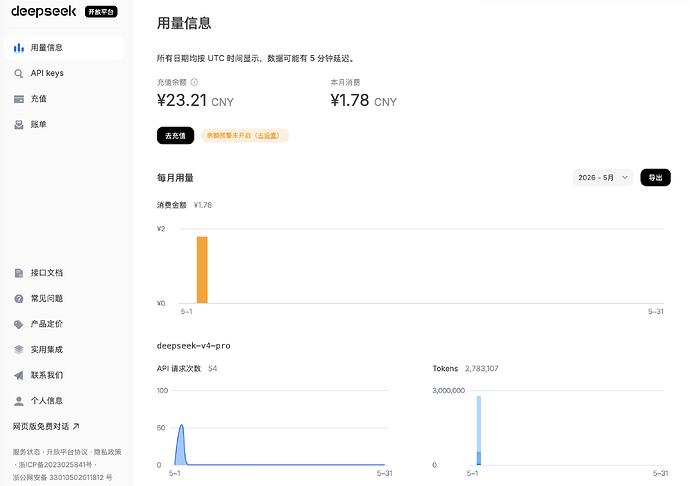Click the 导出 export button
This screenshot has width=690, height=486.
[x=655, y=177]
